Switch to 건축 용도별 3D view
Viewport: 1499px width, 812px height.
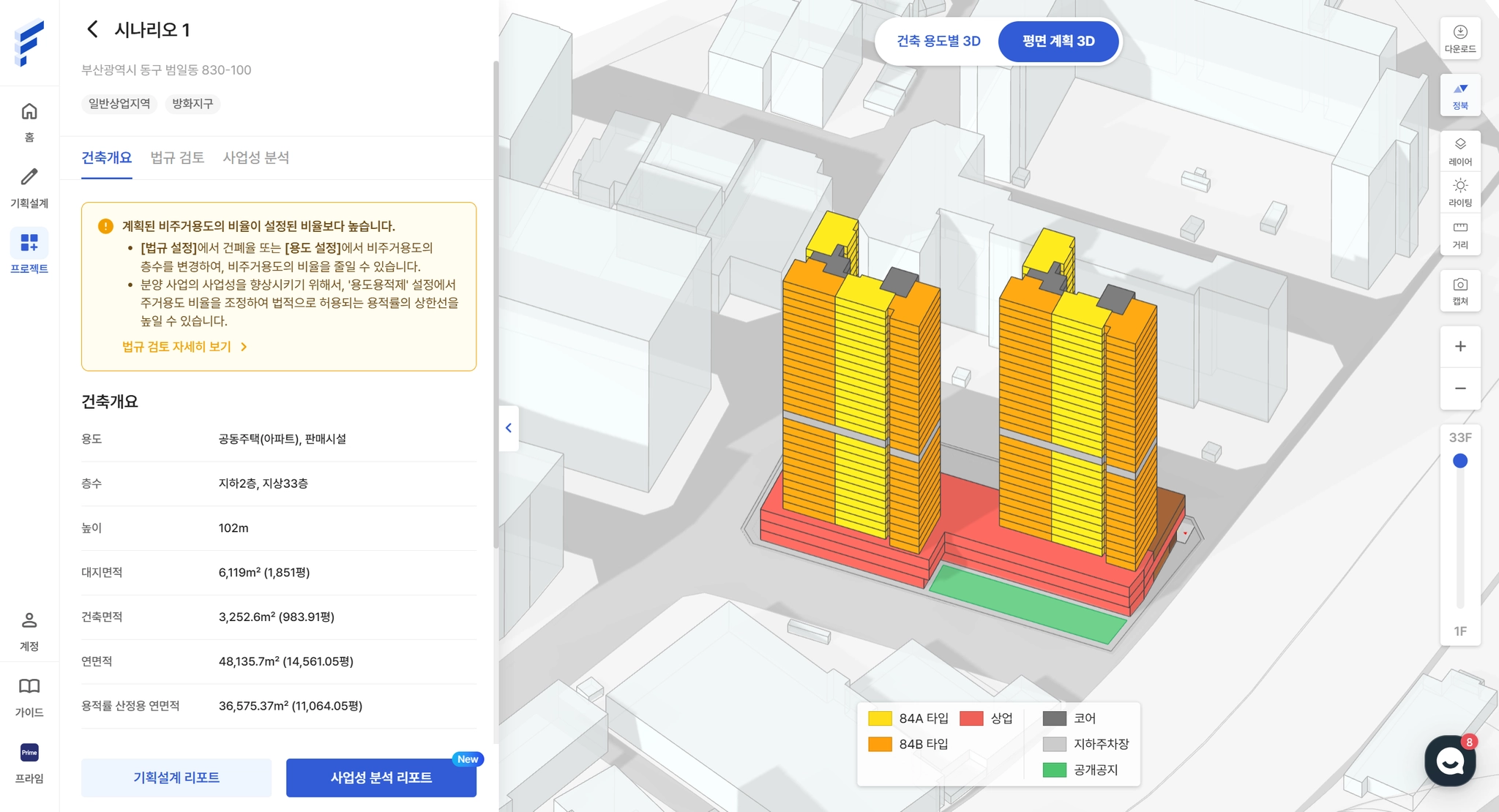[938, 41]
